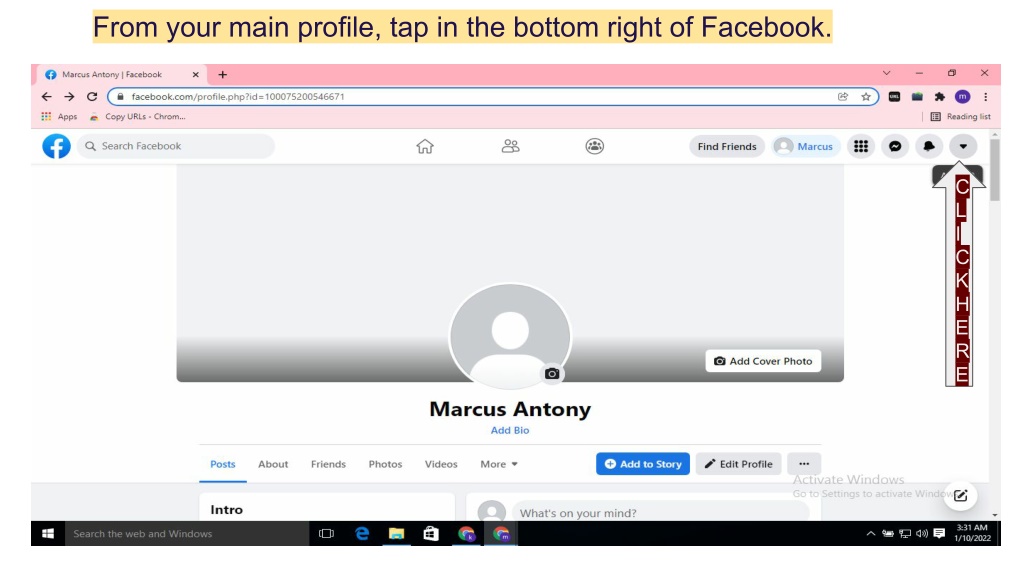Click the Search Facebook field
The image size is (1024, 576).
[176, 146]
